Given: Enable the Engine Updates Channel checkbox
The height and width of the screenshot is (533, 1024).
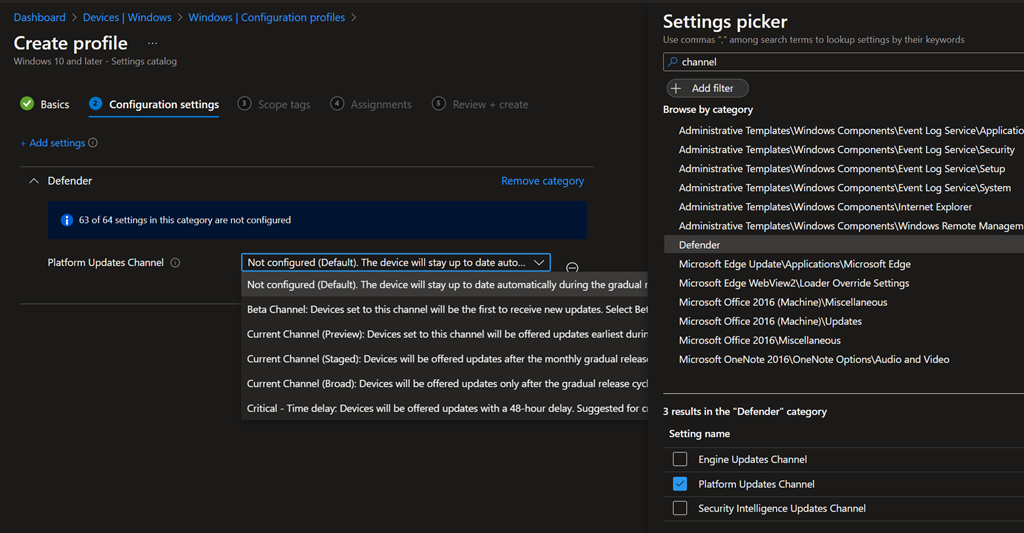Looking at the screenshot, I should 680,460.
